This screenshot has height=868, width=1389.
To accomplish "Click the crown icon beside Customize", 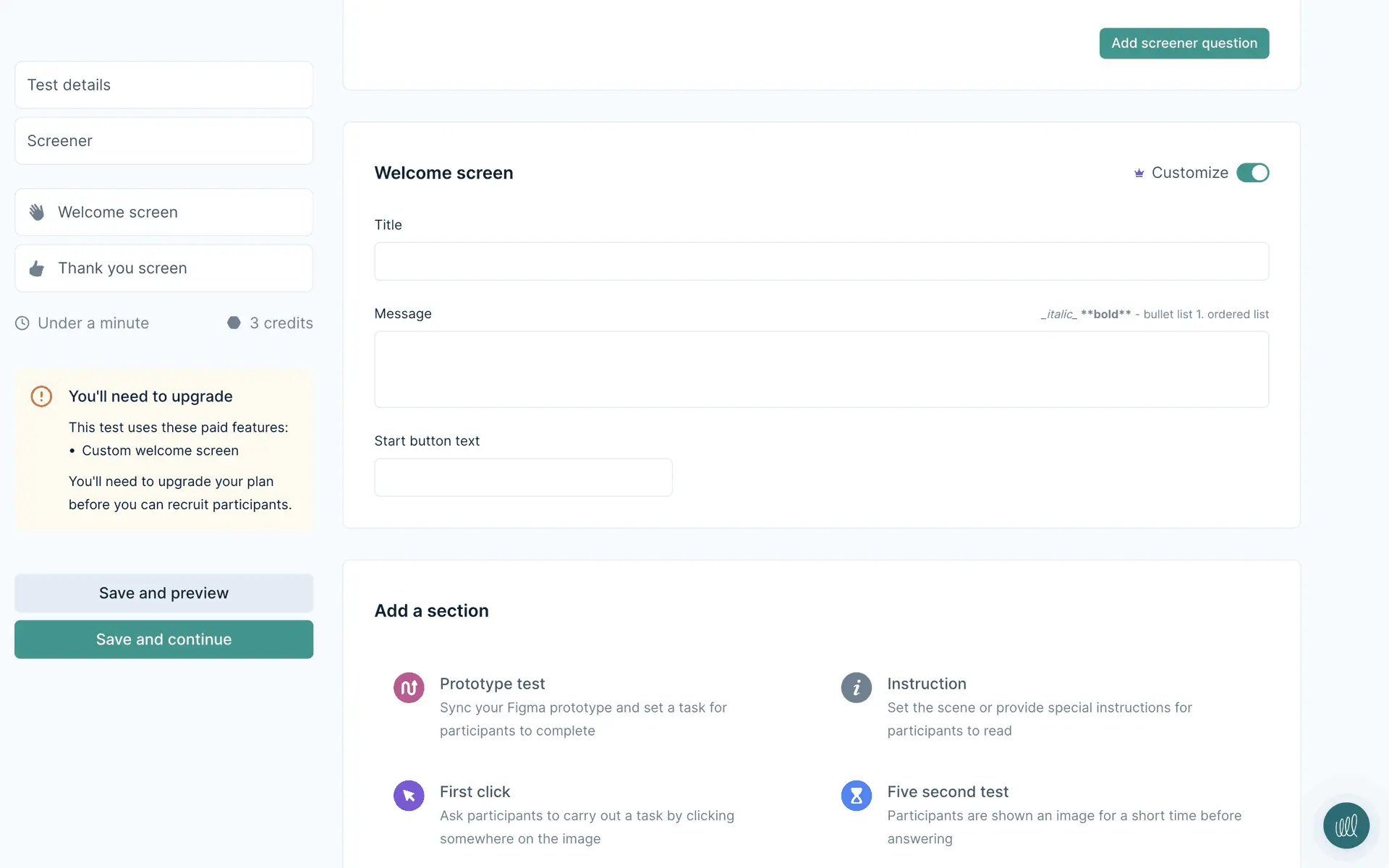I will [x=1139, y=173].
